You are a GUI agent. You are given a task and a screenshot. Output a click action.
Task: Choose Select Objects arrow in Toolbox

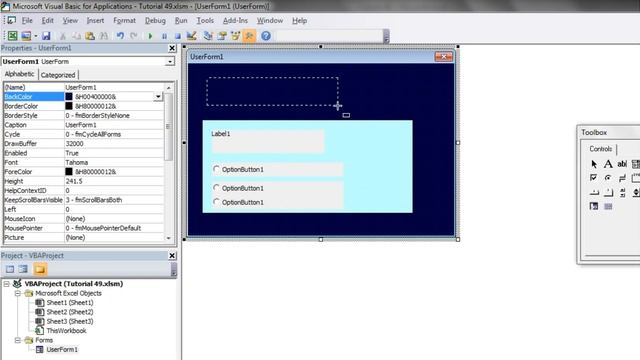tap(594, 164)
